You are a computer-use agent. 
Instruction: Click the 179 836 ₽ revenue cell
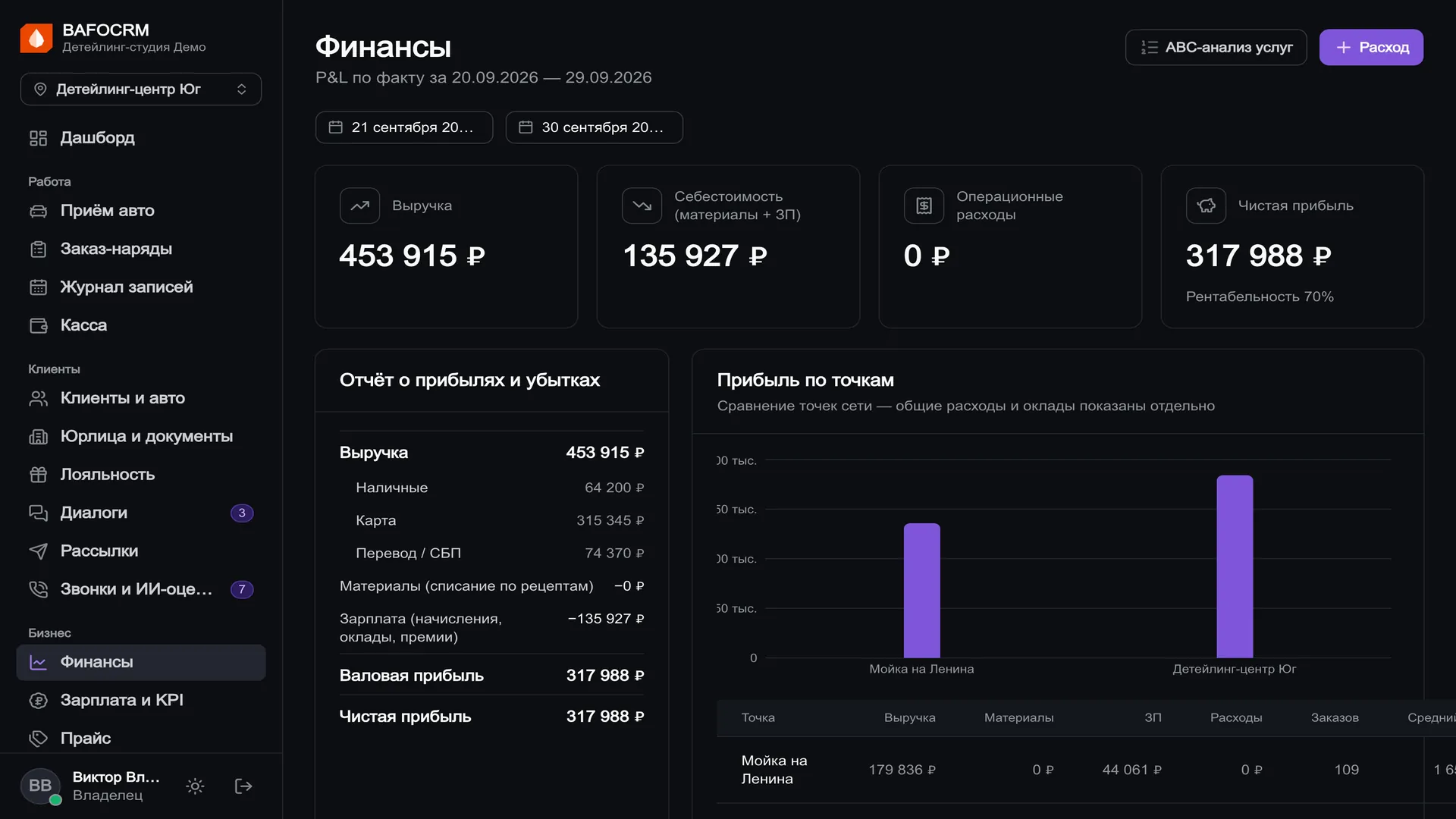point(902,770)
